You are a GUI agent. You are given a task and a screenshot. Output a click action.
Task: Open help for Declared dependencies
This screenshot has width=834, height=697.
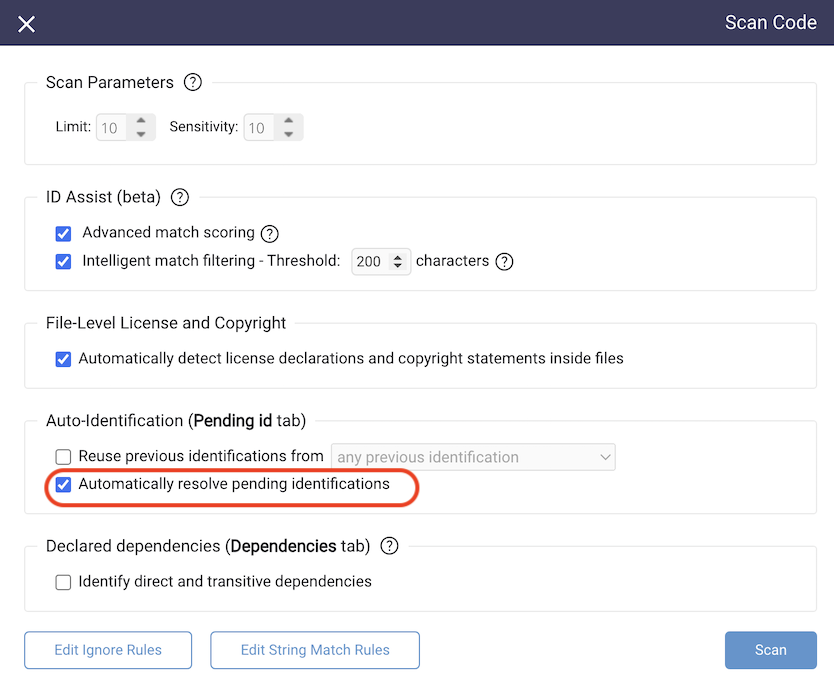(x=389, y=546)
